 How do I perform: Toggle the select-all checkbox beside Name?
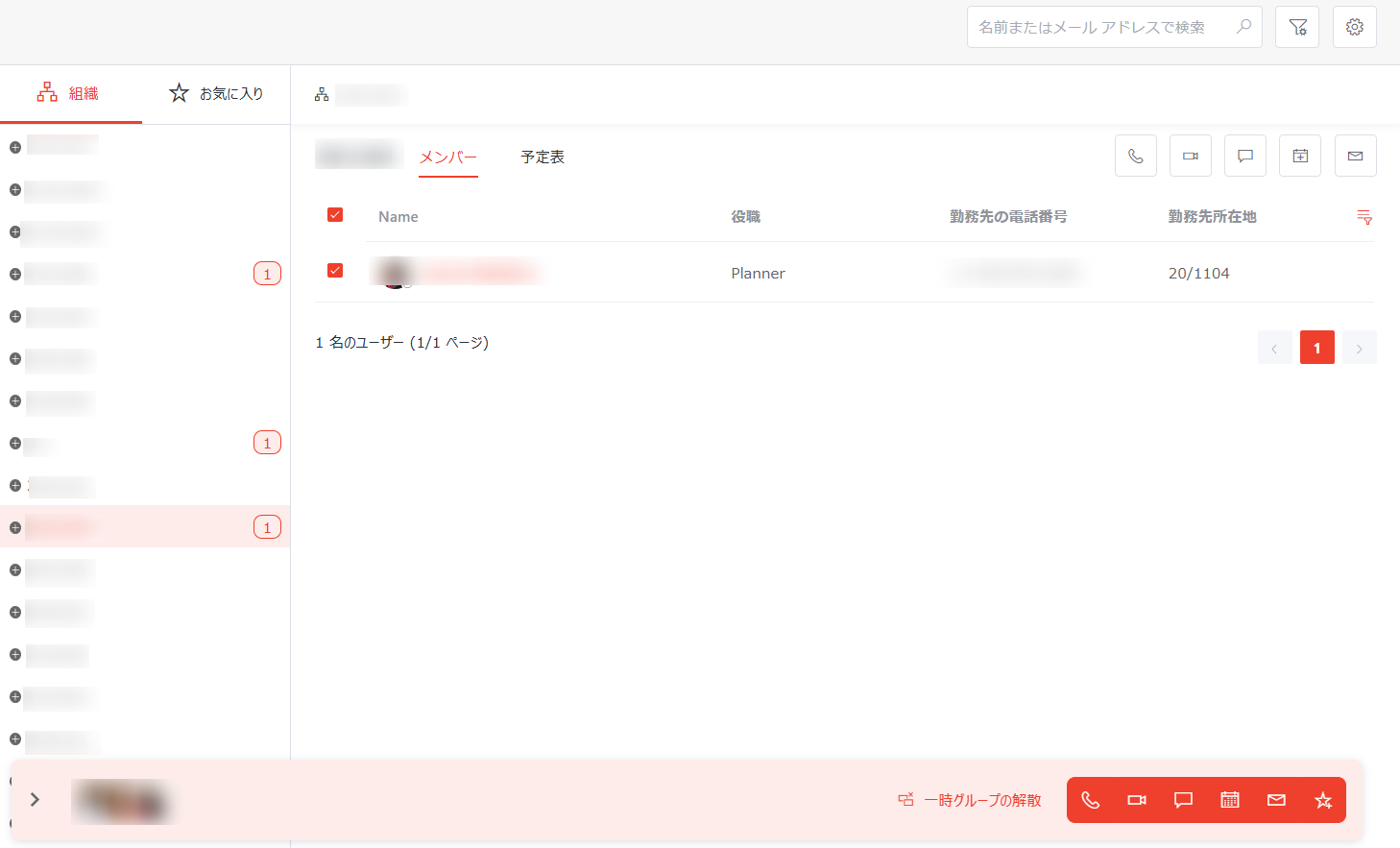[335, 215]
